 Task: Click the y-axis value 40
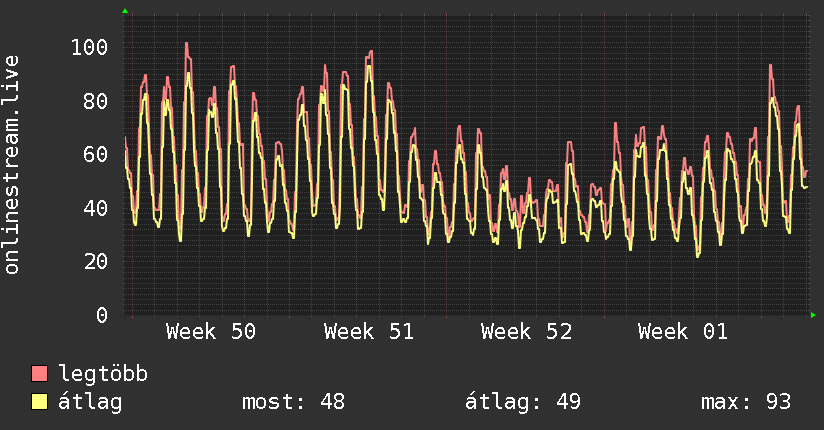pyautogui.click(x=96, y=208)
